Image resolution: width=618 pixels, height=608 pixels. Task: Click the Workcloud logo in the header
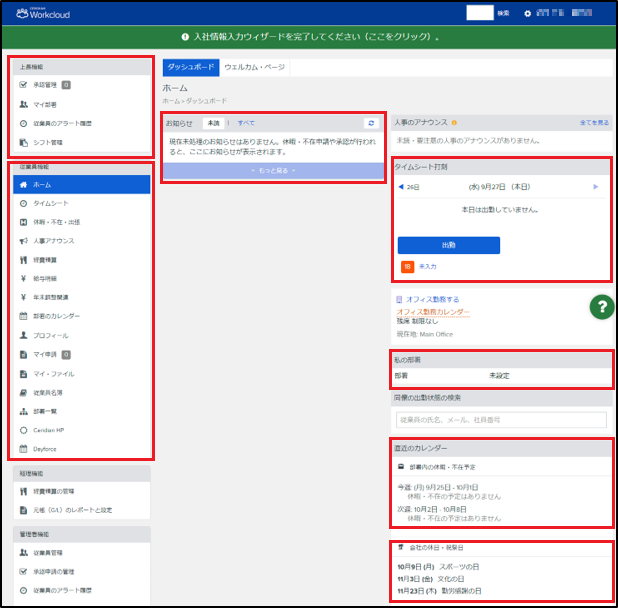[x=43, y=13]
